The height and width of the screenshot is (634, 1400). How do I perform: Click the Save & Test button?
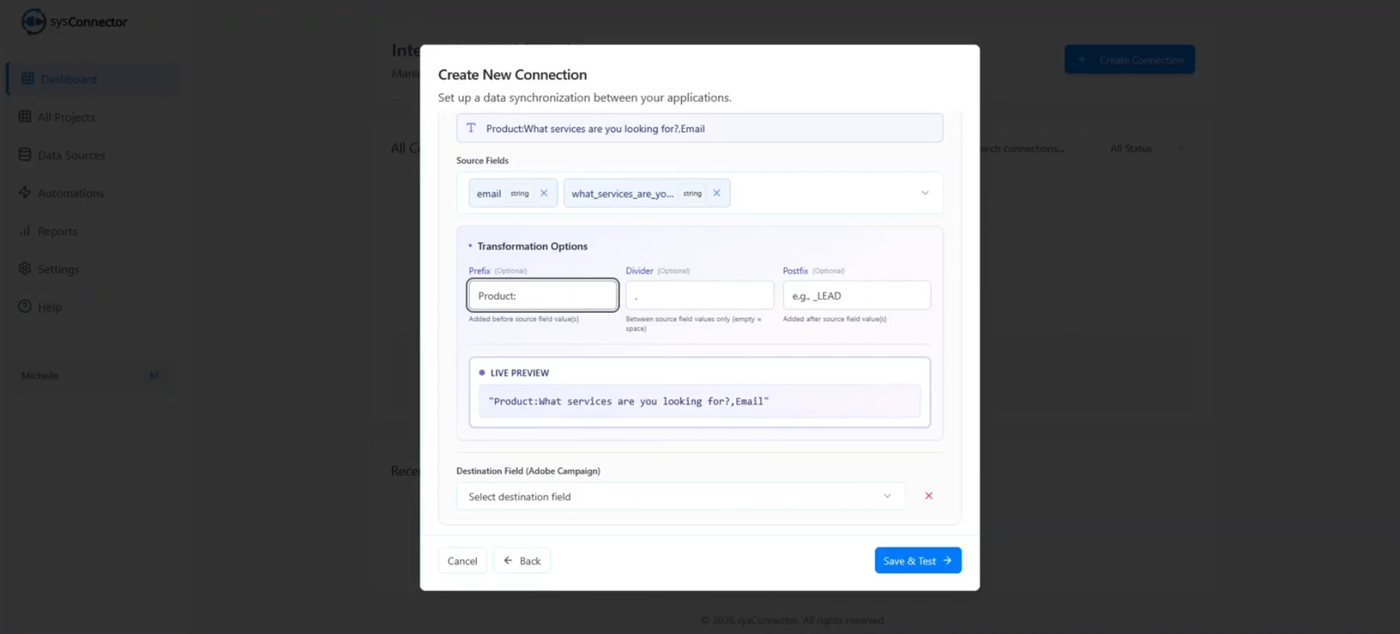tap(917, 560)
